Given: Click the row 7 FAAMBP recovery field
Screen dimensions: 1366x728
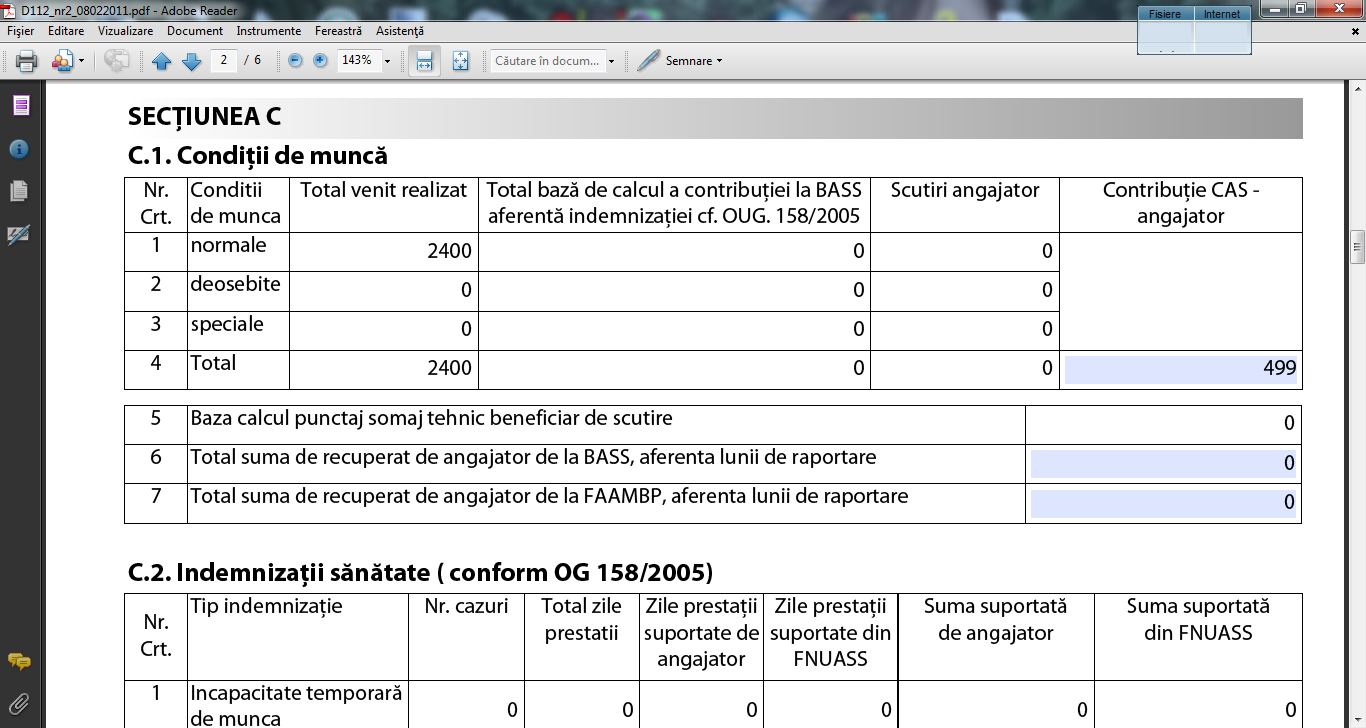Looking at the screenshot, I should tap(1163, 503).
